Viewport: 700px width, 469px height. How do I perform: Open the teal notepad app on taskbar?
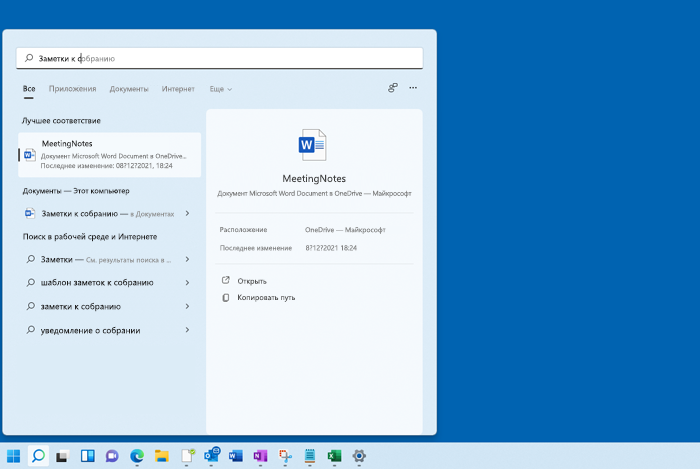310,456
